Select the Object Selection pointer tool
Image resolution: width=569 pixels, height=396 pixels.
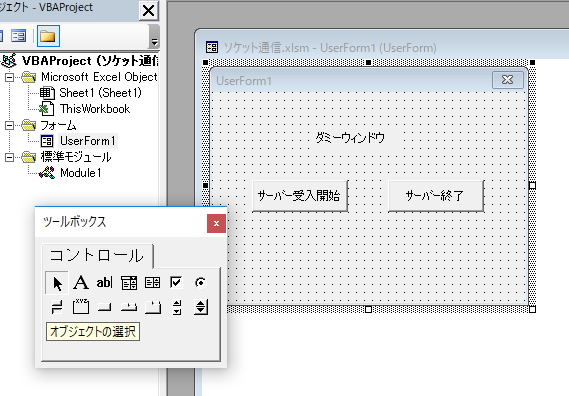(x=57, y=283)
